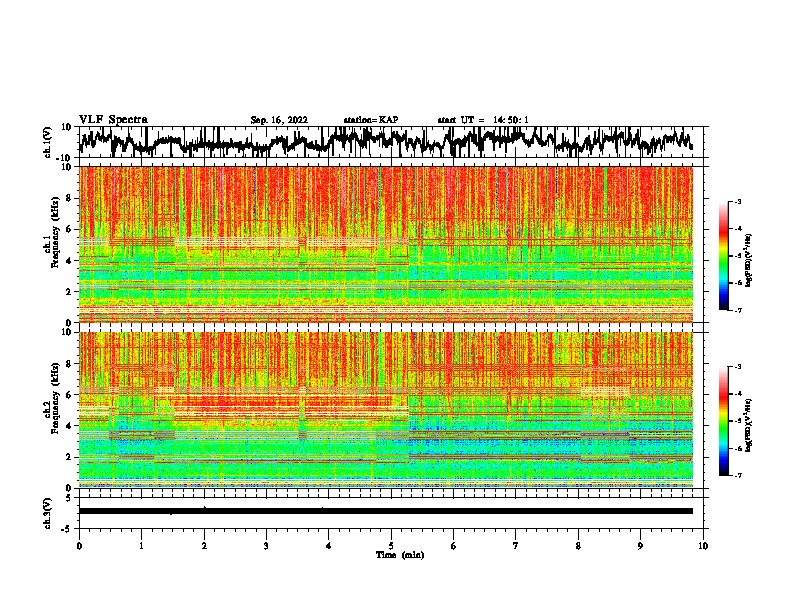The width and height of the screenshot is (792, 612).
Task: Click the ch.3 flat black voltage trace
Action: click(385, 511)
